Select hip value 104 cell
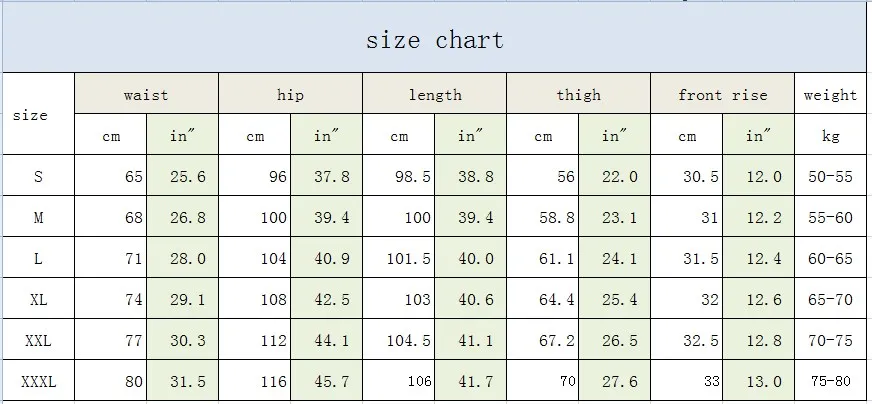Image resolution: width=872 pixels, height=404 pixels. pos(255,258)
